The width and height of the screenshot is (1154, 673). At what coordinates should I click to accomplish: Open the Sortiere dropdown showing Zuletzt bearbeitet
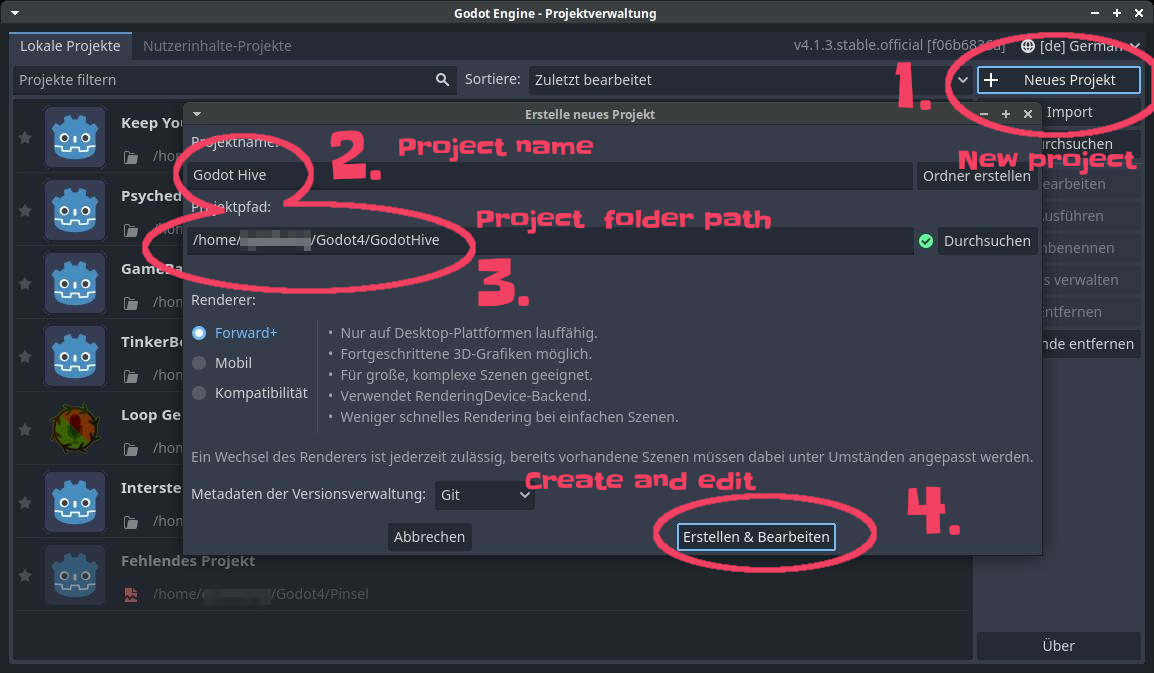[751, 80]
